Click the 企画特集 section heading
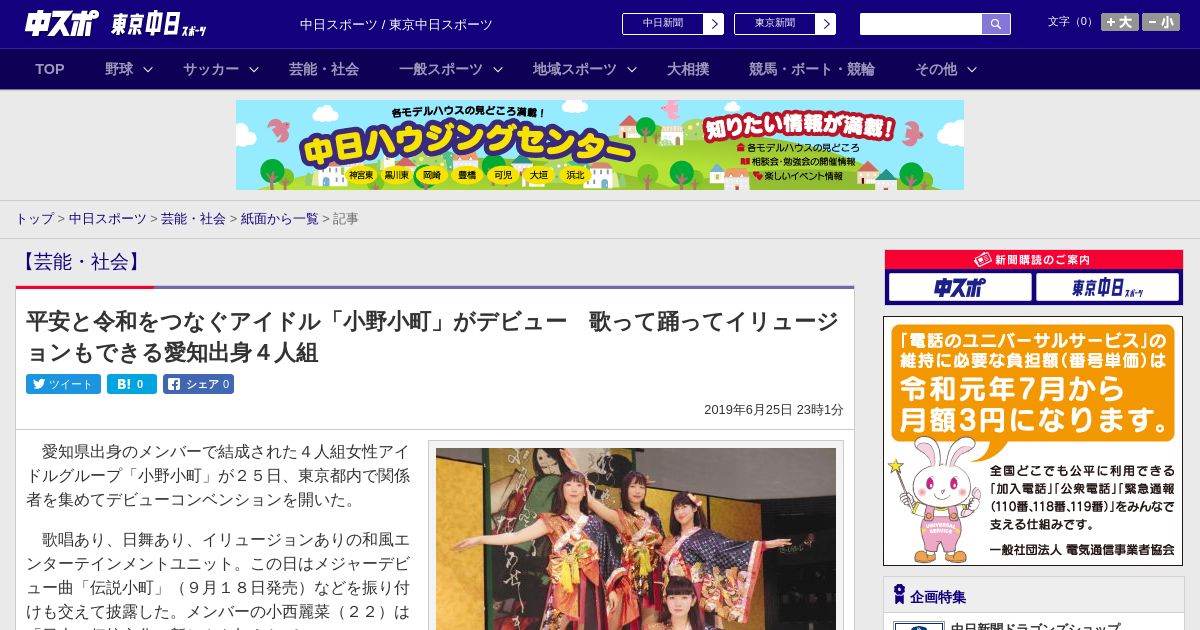This screenshot has height=630, width=1200. tap(938, 597)
